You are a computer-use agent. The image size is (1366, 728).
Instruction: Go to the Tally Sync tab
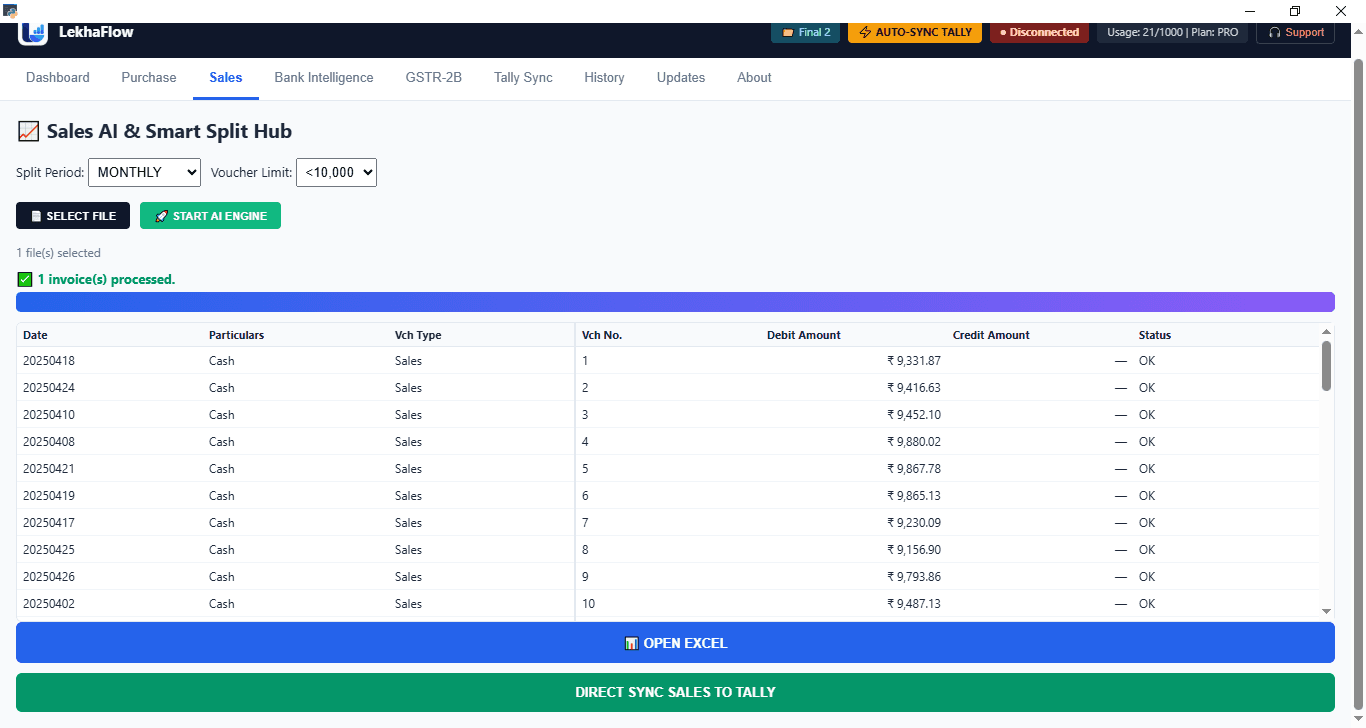523,77
